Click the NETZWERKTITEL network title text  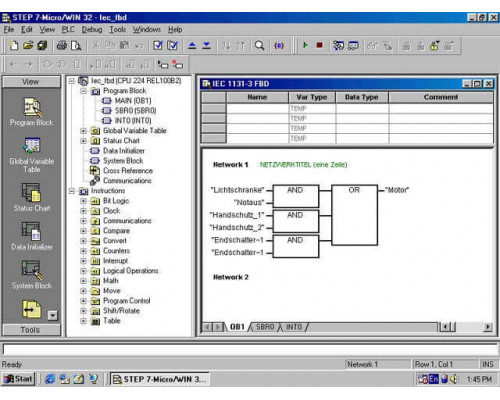coord(303,165)
